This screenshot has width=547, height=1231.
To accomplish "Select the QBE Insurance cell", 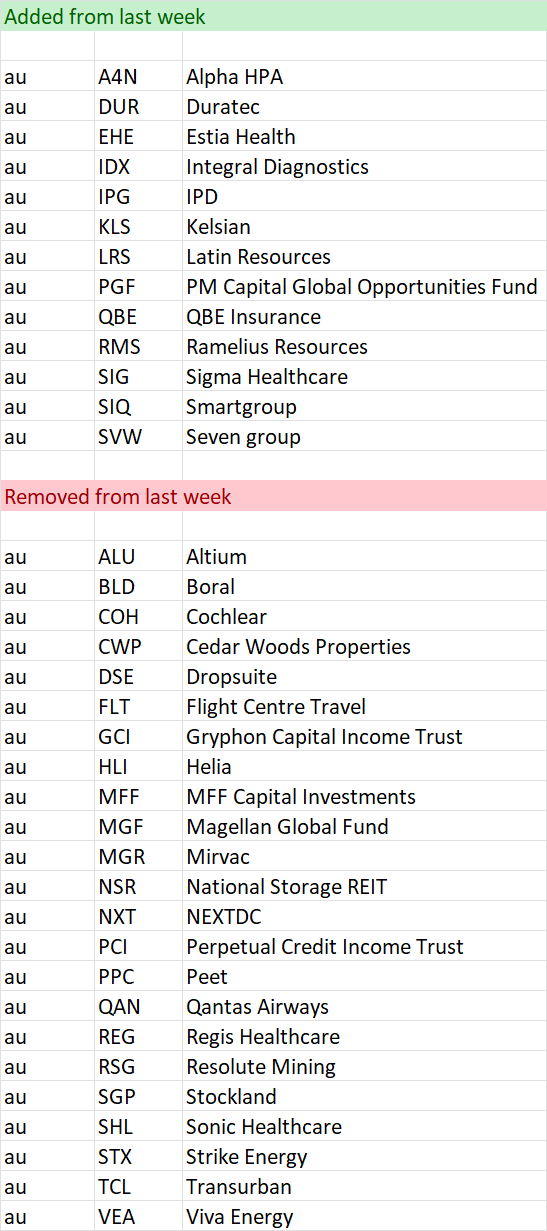I will tap(364, 316).
